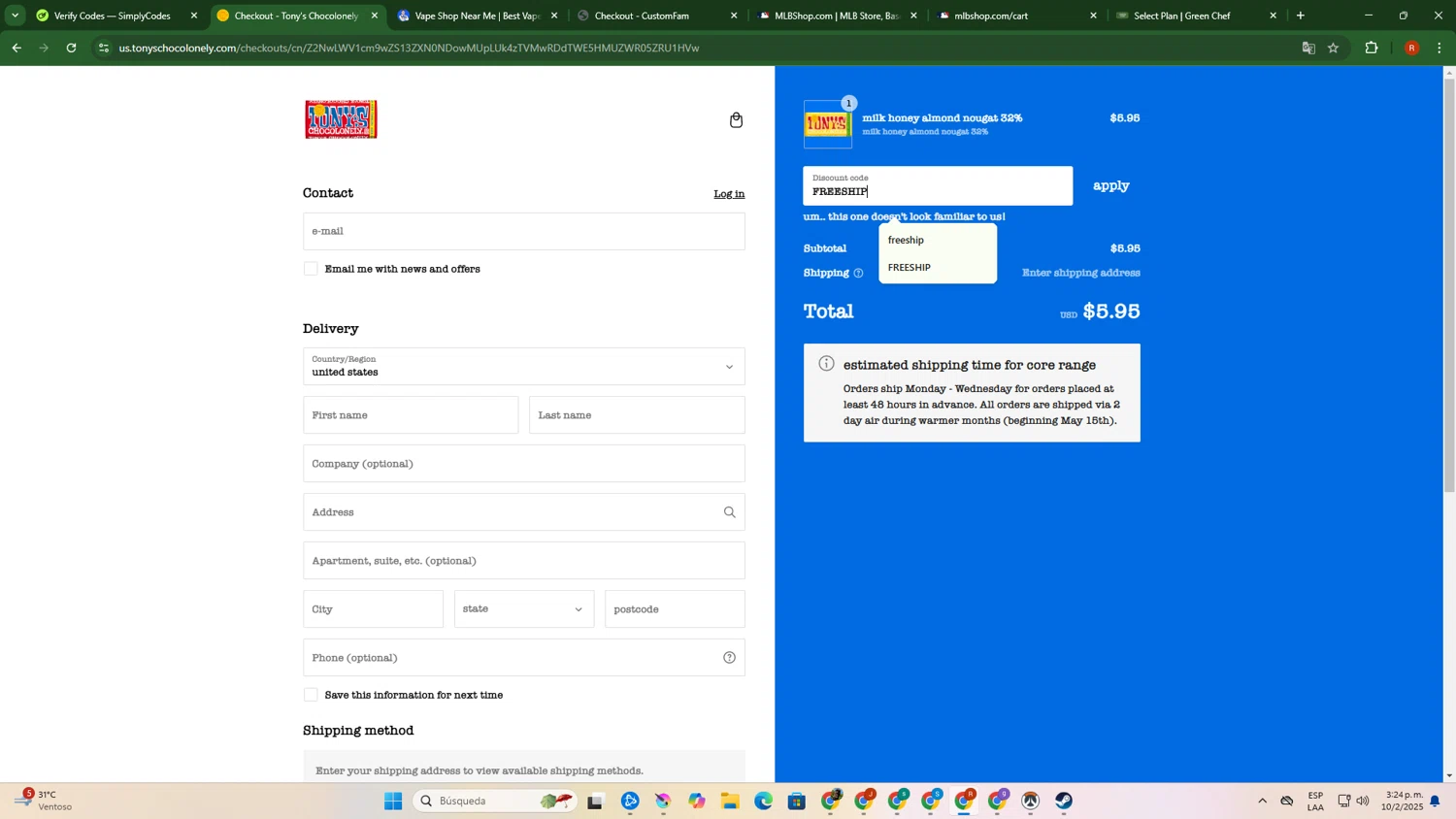The image size is (1456, 819).
Task: Click the taskbar clock and date
Action: pos(1403,801)
